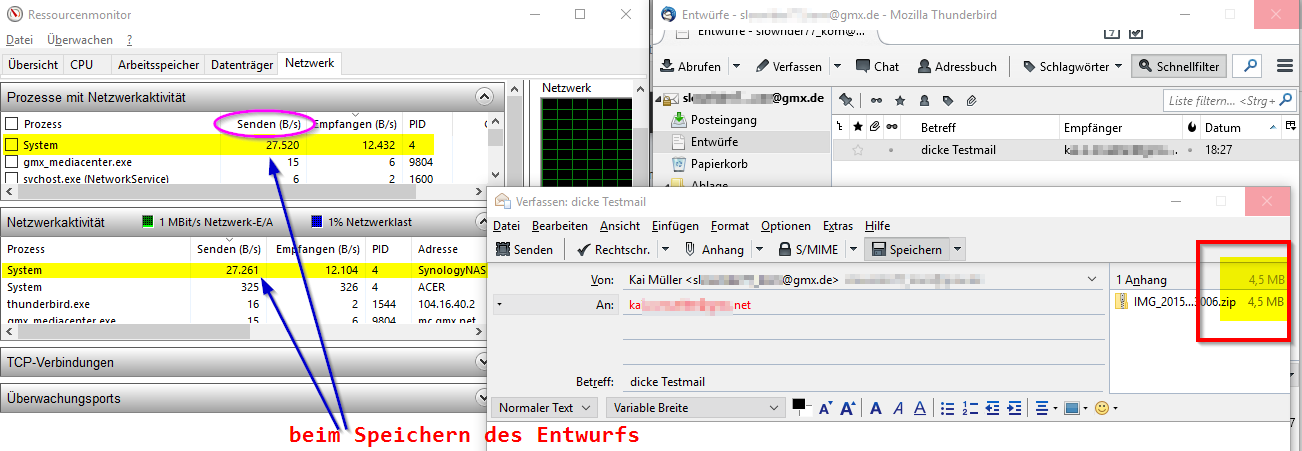Insert numbered list in compose
This screenshot has height=451, width=1302.
coord(970,408)
